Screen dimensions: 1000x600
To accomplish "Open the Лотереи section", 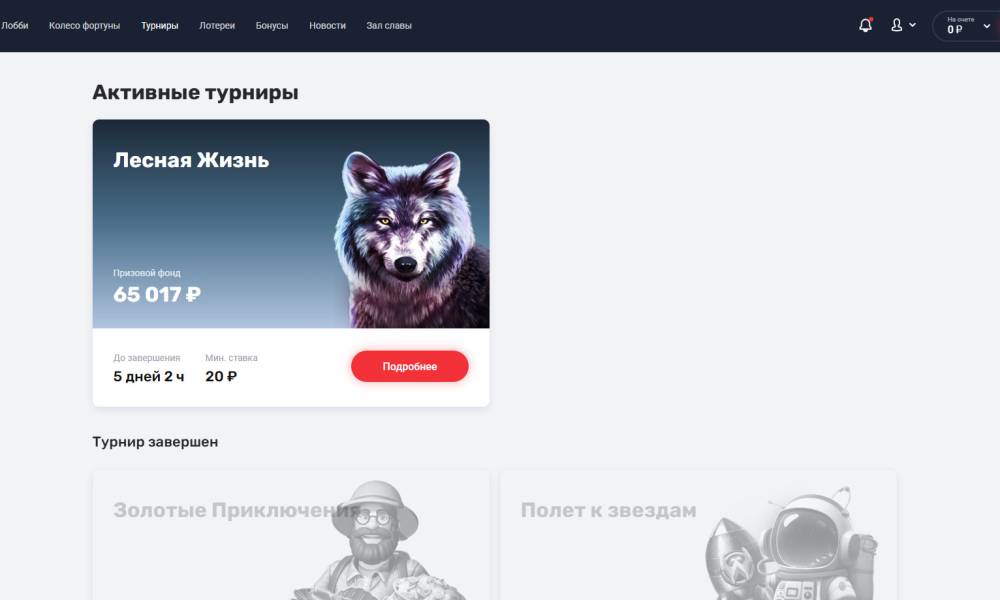I will tap(217, 26).
